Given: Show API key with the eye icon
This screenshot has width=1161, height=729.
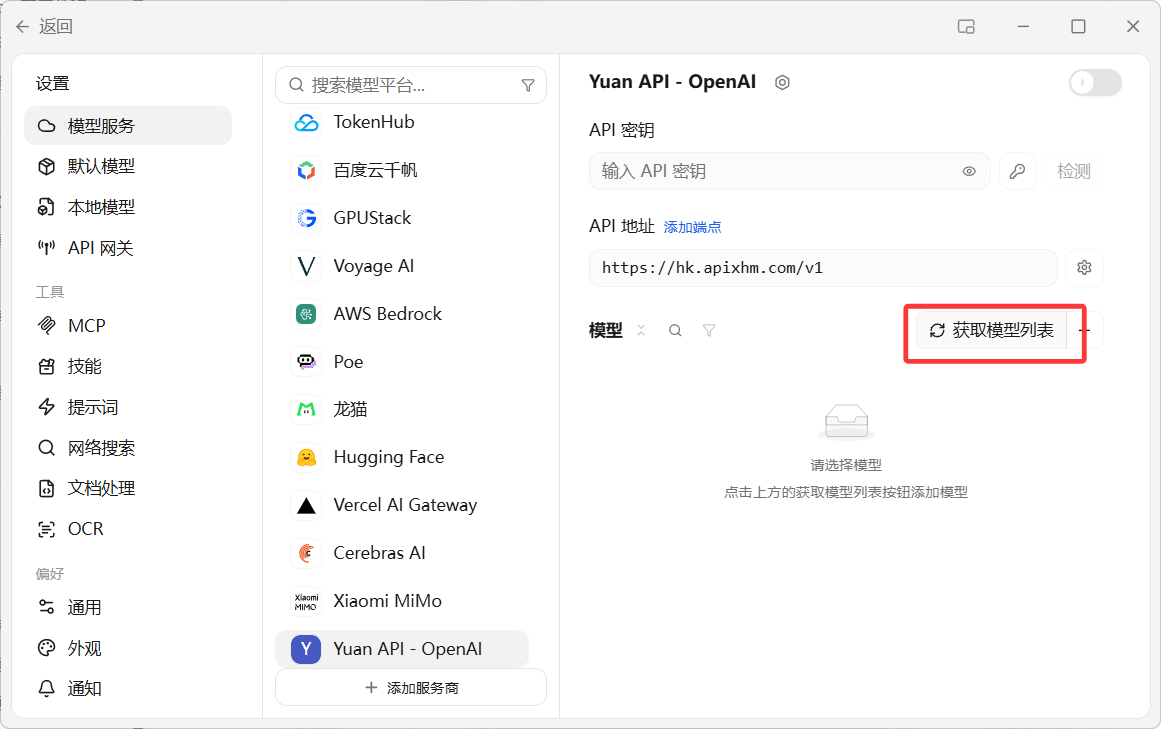Looking at the screenshot, I should pyautogui.click(x=968, y=172).
